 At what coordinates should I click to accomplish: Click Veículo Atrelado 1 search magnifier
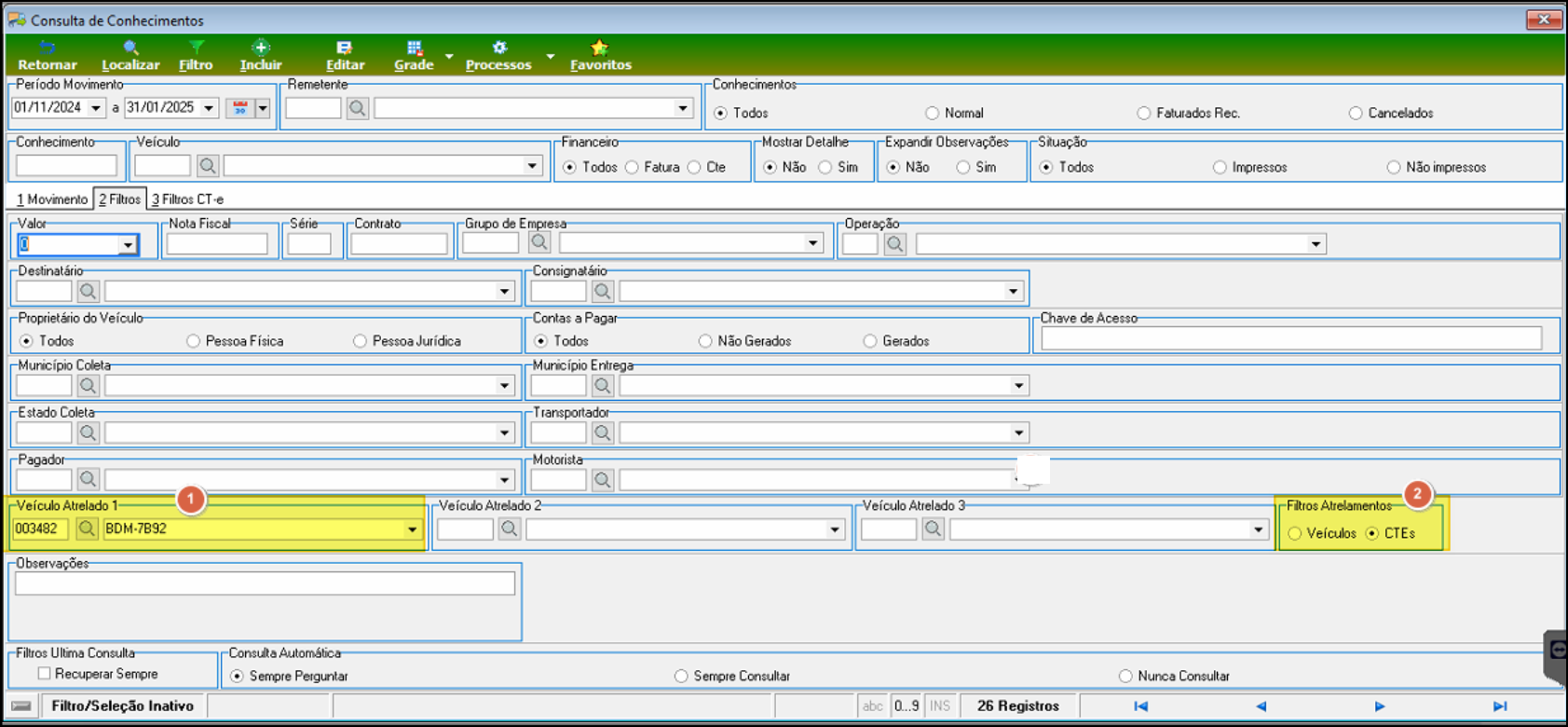(87, 528)
